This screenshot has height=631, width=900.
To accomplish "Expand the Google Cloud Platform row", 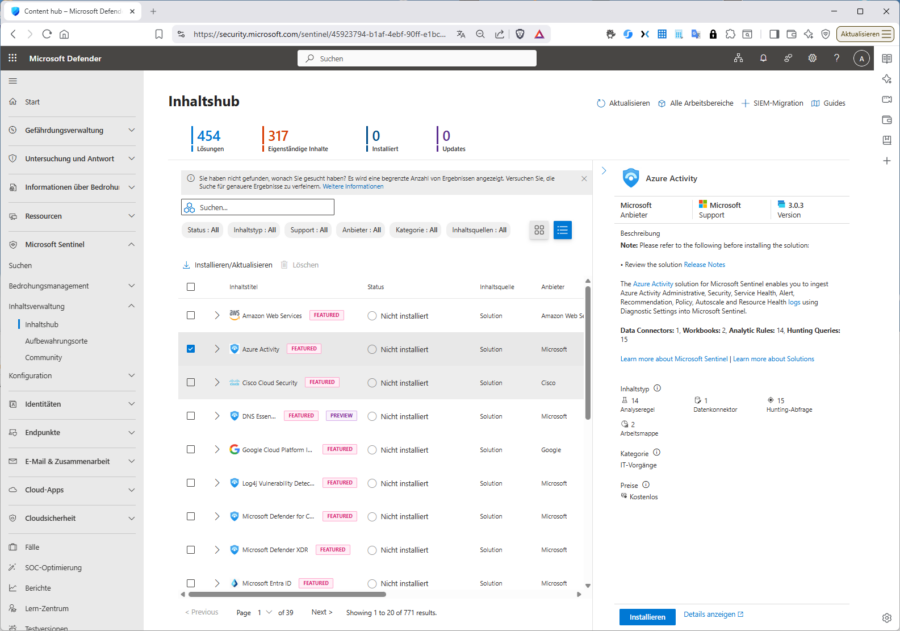I will 217,450.
